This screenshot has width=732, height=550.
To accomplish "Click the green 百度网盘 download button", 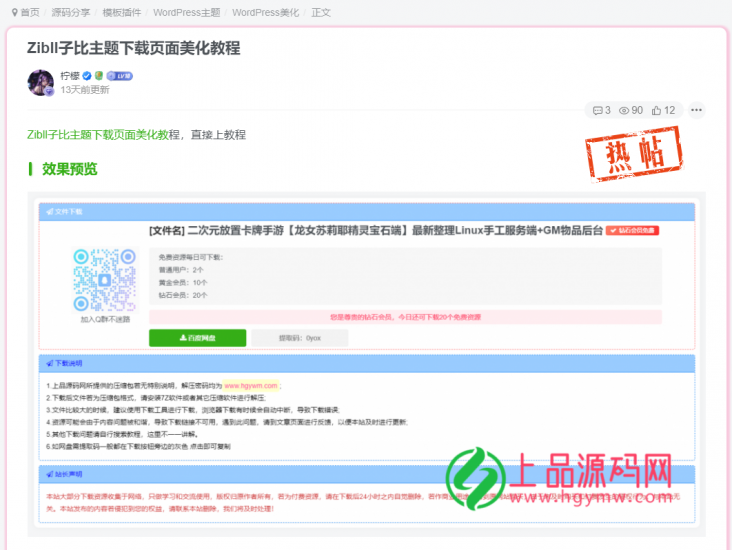I will [197, 338].
